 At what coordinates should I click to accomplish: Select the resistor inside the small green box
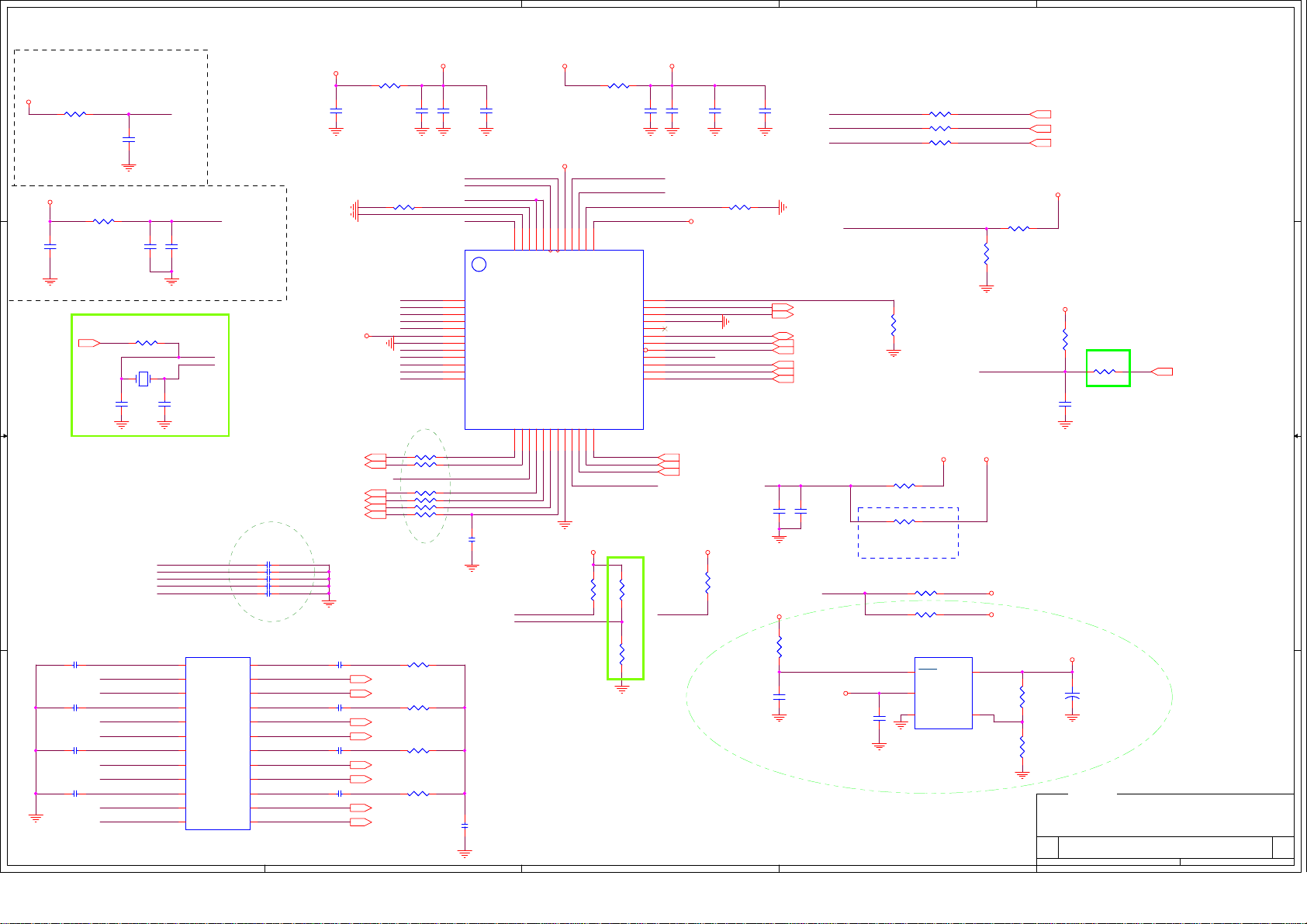click(1105, 372)
